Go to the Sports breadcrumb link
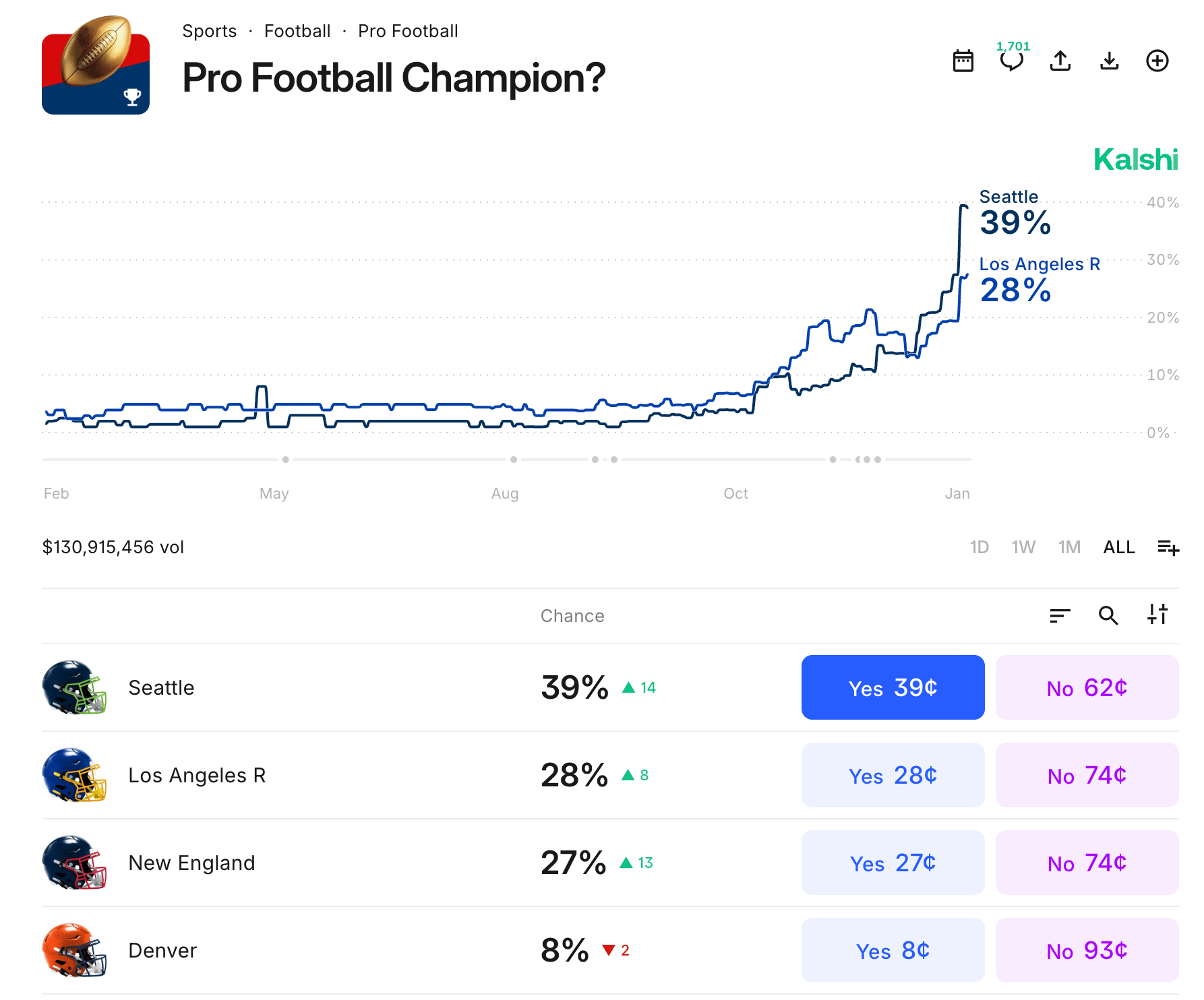 click(x=209, y=31)
